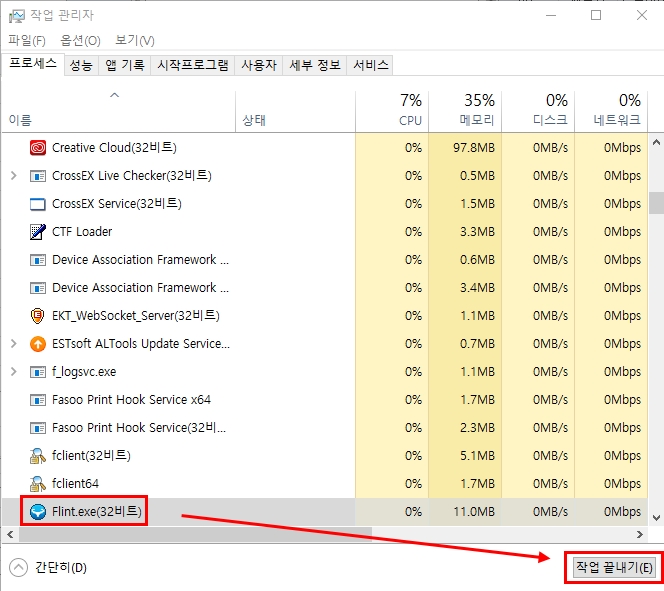Close the Task Manager window

click(x=642, y=16)
